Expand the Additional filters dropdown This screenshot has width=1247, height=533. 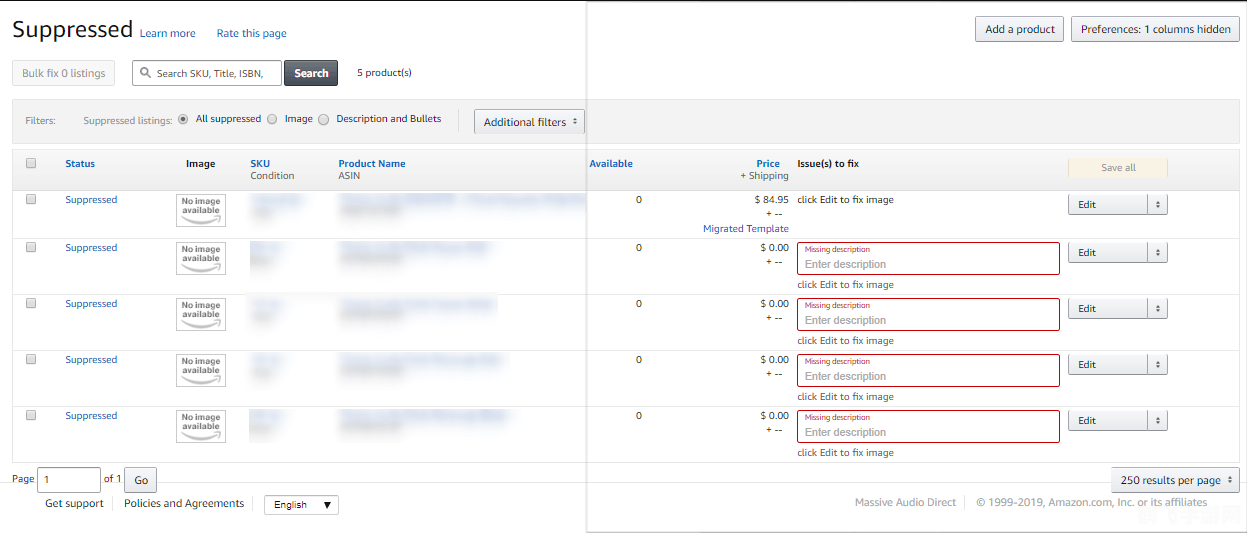529,122
